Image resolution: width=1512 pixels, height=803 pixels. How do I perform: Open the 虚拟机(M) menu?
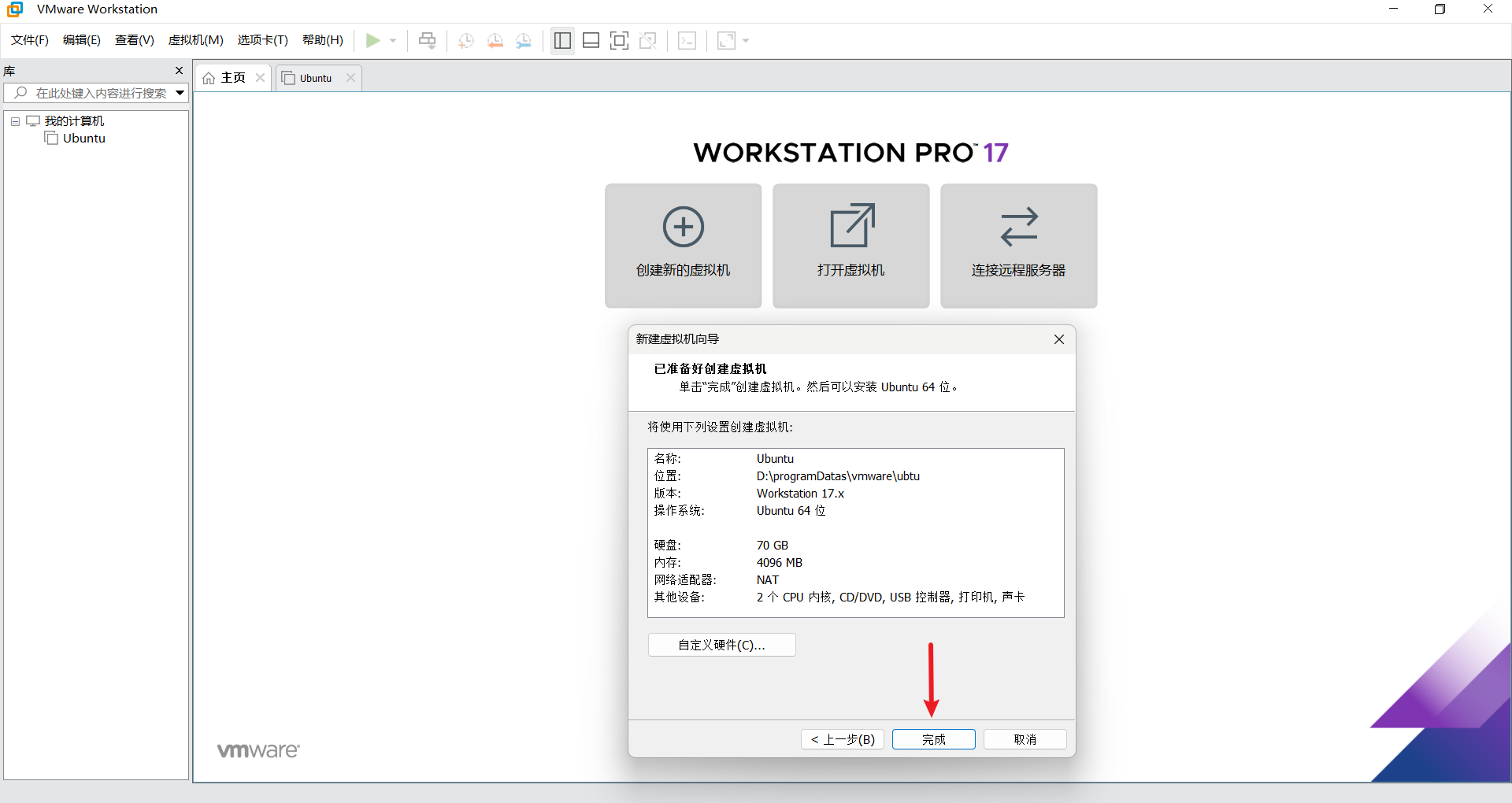(x=195, y=40)
